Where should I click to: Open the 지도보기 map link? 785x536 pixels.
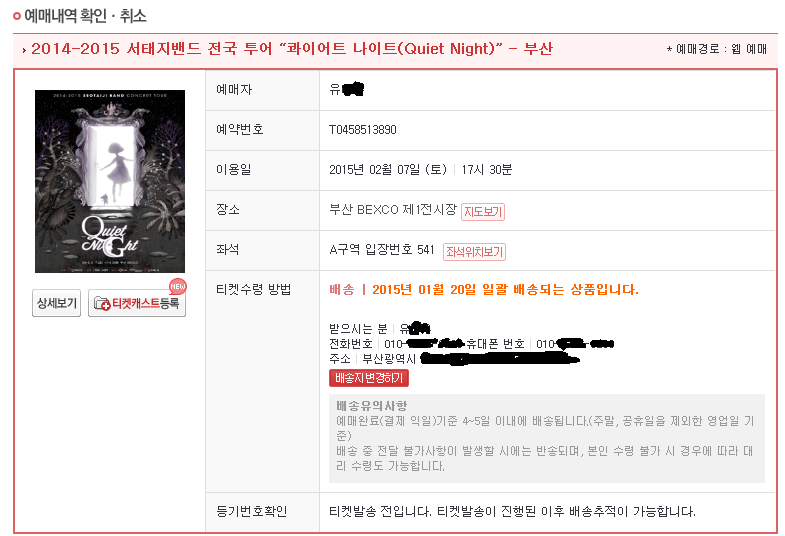[483, 212]
